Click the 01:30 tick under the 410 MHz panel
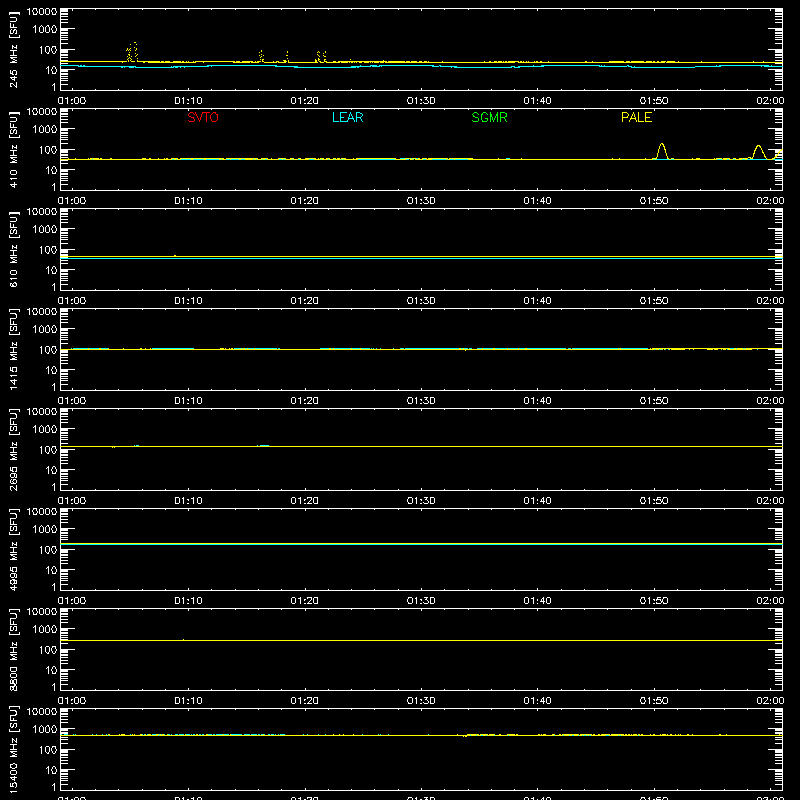800x800 pixels. click(421, 201)
